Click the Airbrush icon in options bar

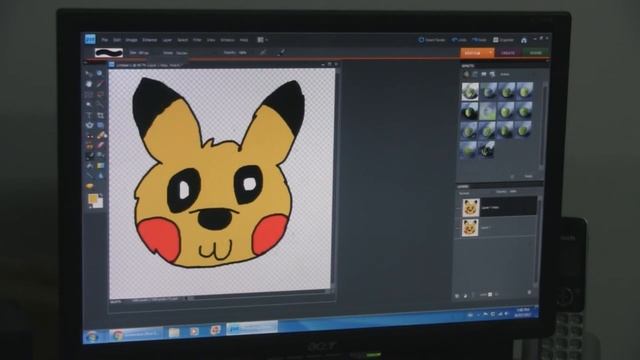263,52
